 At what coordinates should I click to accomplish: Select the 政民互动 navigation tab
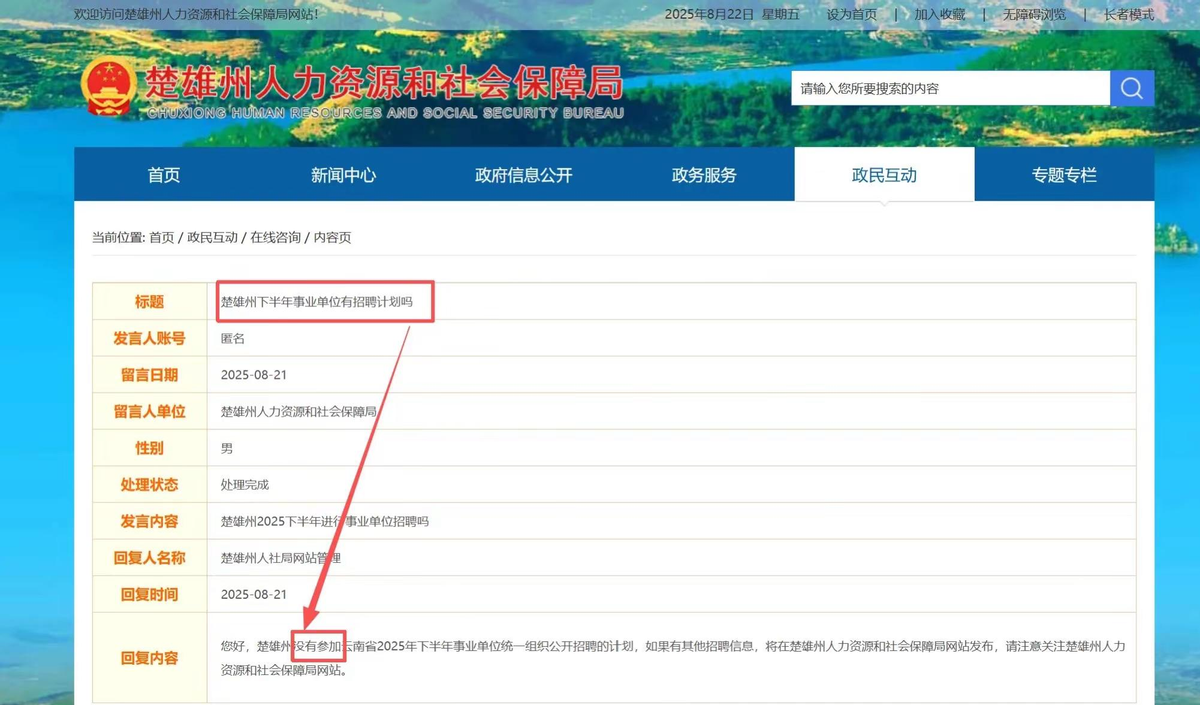(x=884, y=175)
